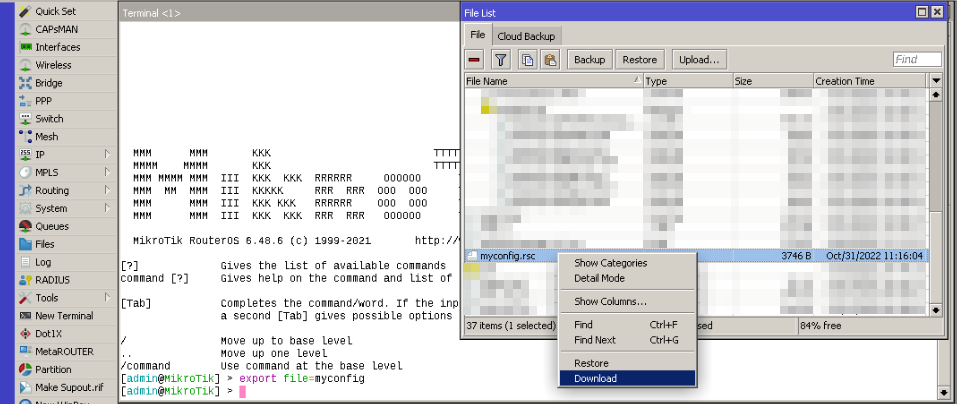Viewport: 957px width, 404px height.
Task: Expand the MPLS submenu
Action: [x=107, y=172]
